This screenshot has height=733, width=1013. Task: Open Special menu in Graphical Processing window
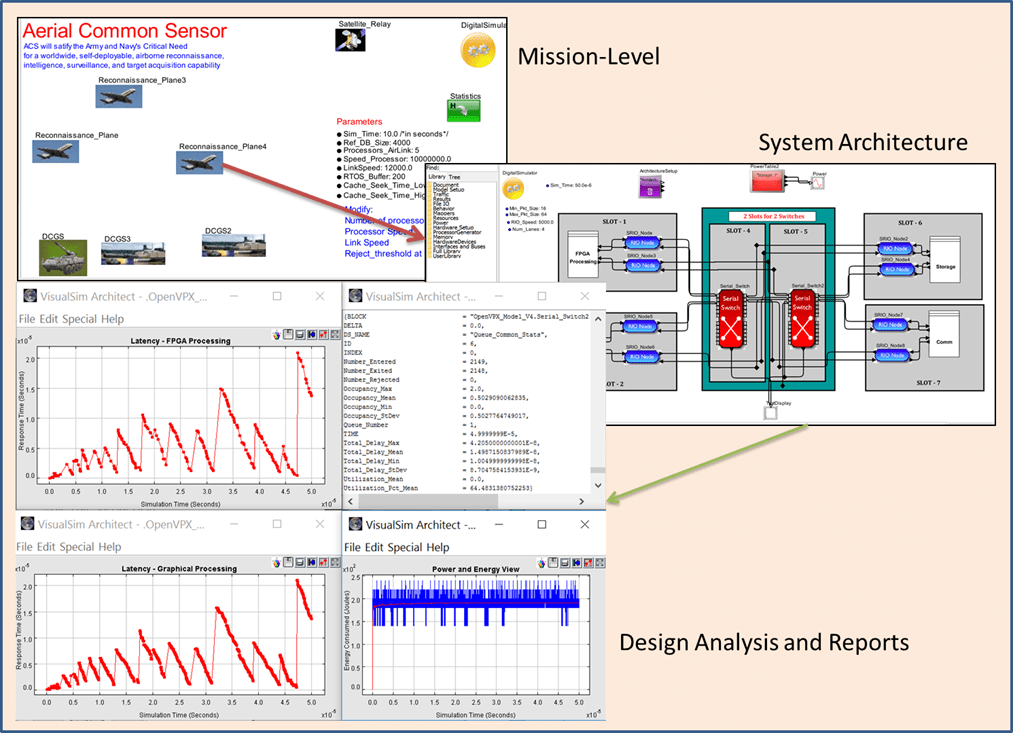[77, 547]
